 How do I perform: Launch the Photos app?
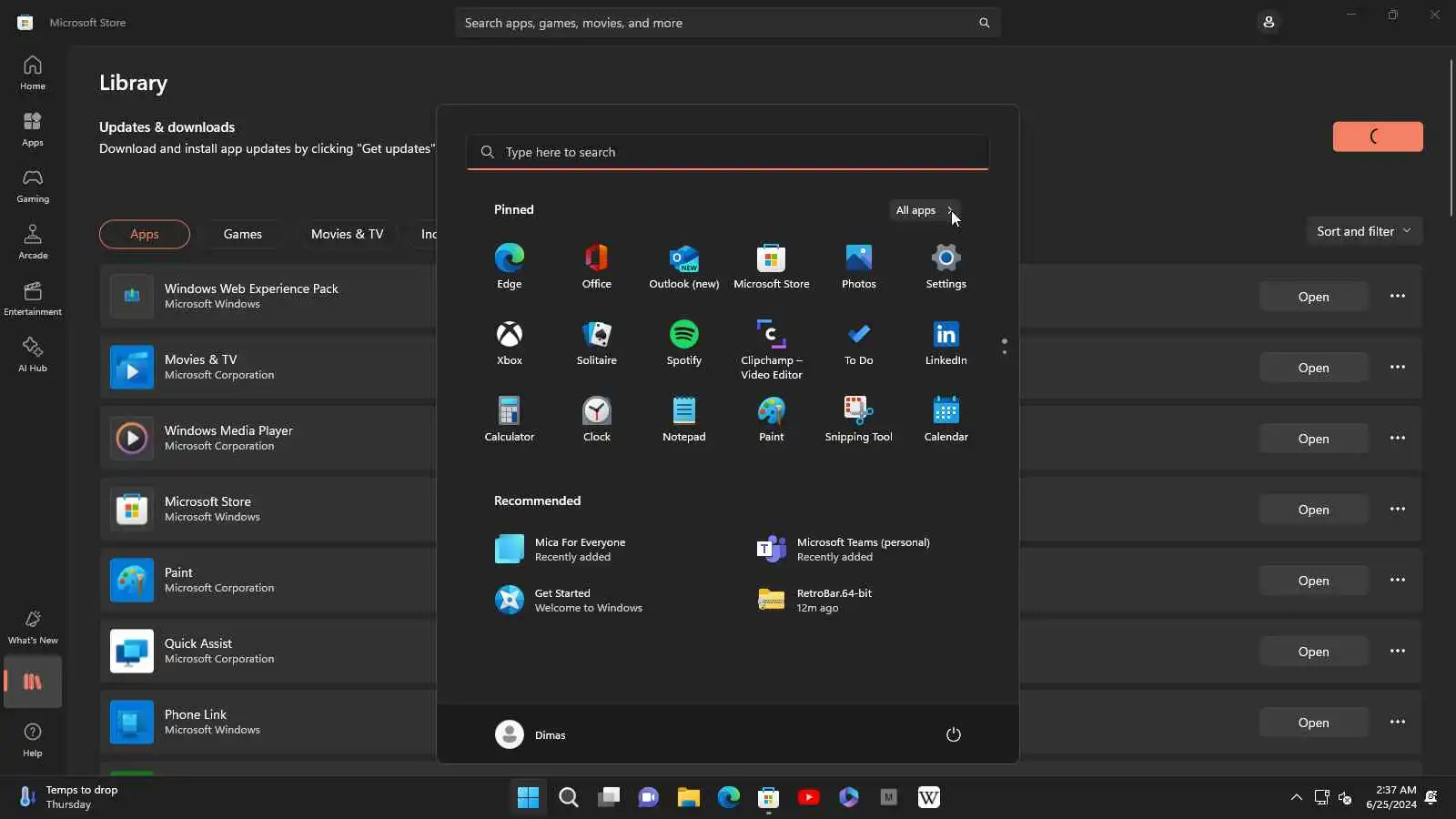coord(858,266)
